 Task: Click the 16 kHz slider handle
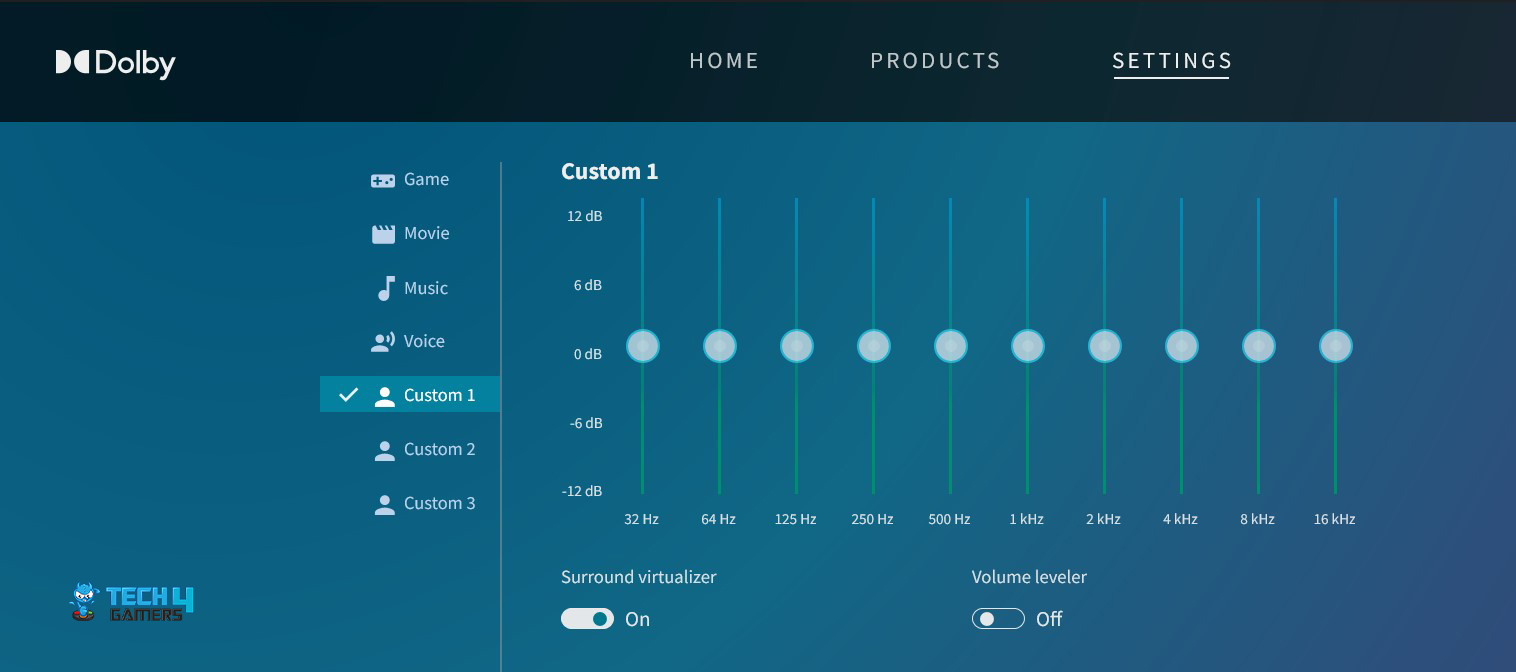pos(1335,346)
